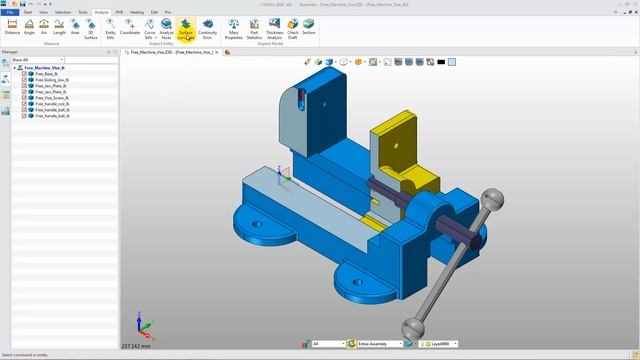Select the Arc measure tool

(44, 27)
